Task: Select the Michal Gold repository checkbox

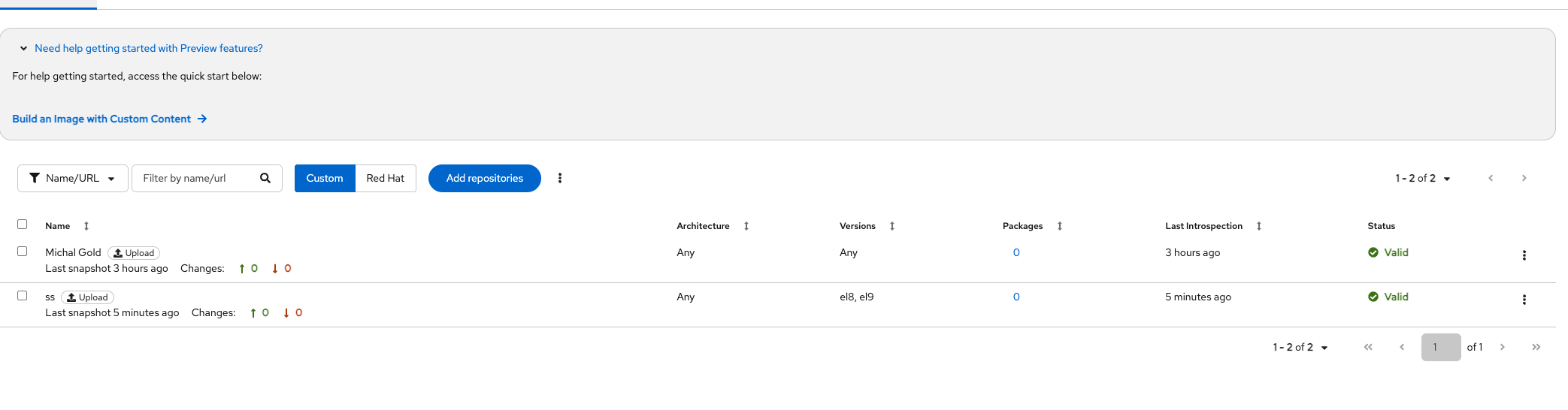Action: [x=23, y=252]
